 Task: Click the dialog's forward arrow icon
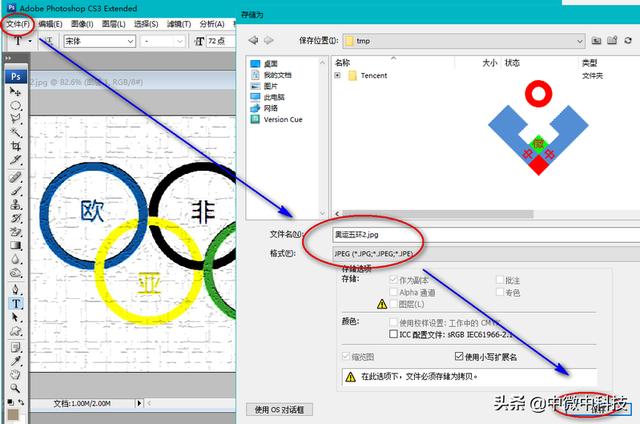click(268, 40)
